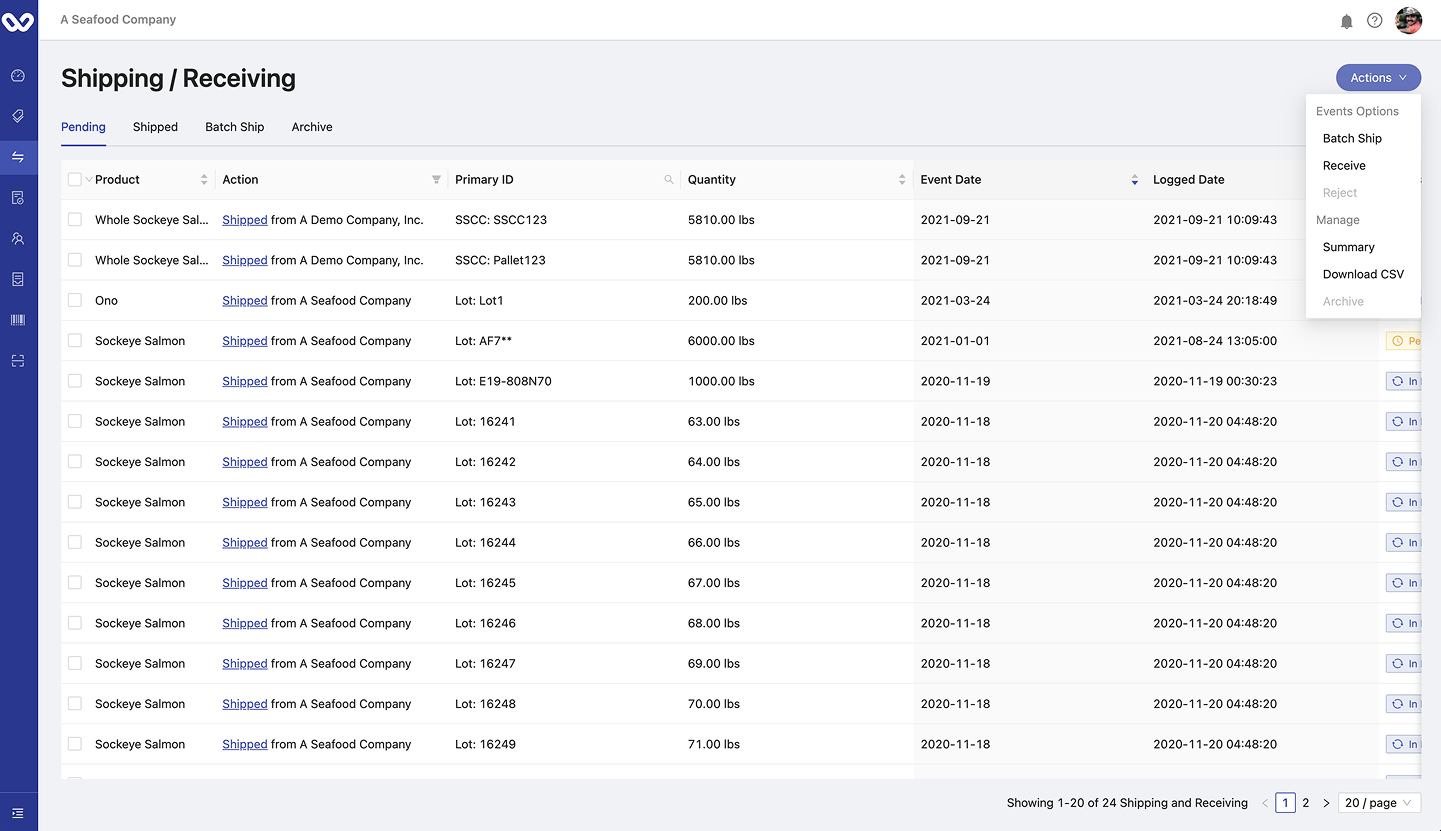Image resolution: width=1441 pixels, height=831 pixels.
Task: Open the Action column filter
Action: tap(436, 180)
